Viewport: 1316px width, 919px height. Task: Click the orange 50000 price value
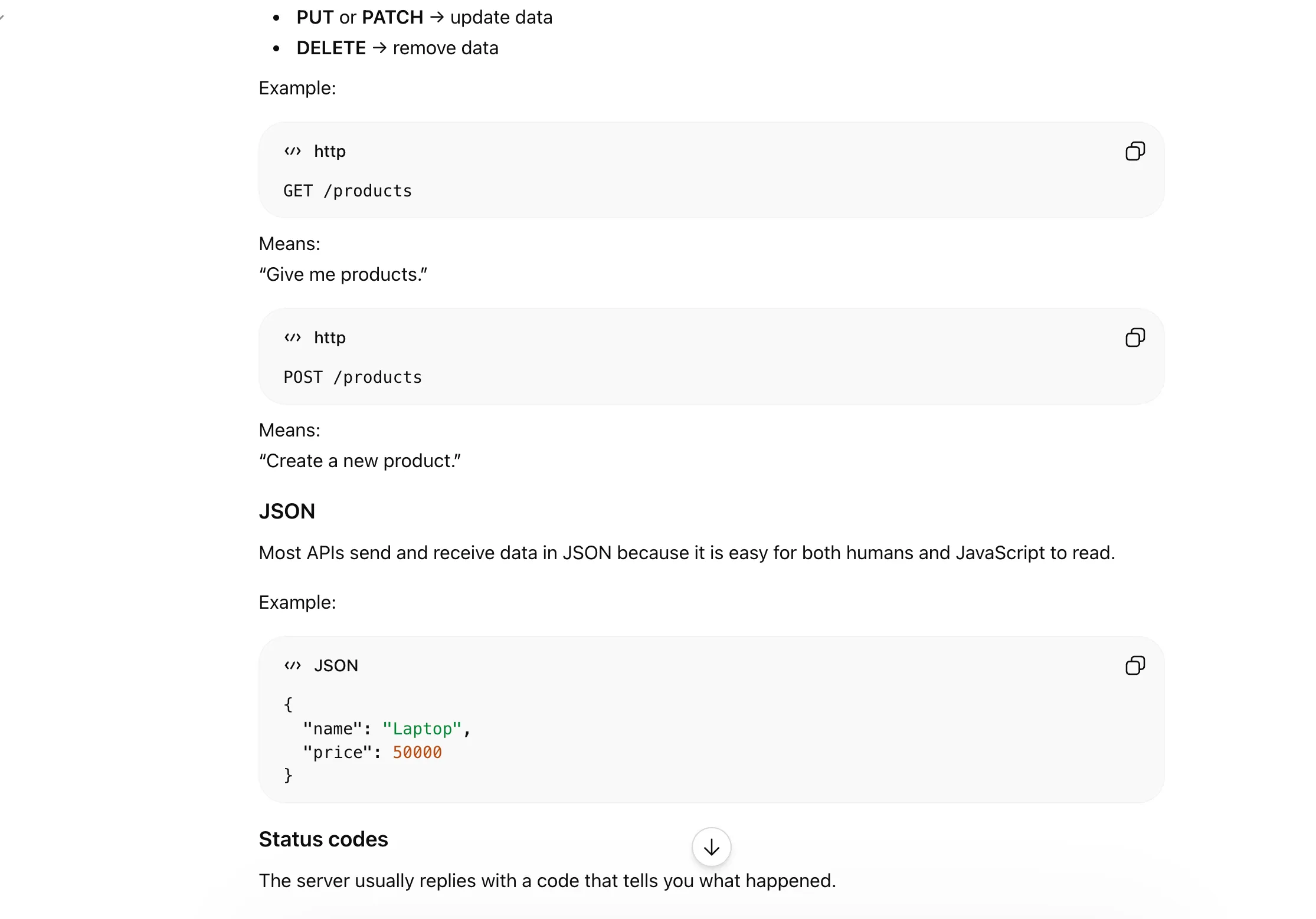(x=417, y=753)
